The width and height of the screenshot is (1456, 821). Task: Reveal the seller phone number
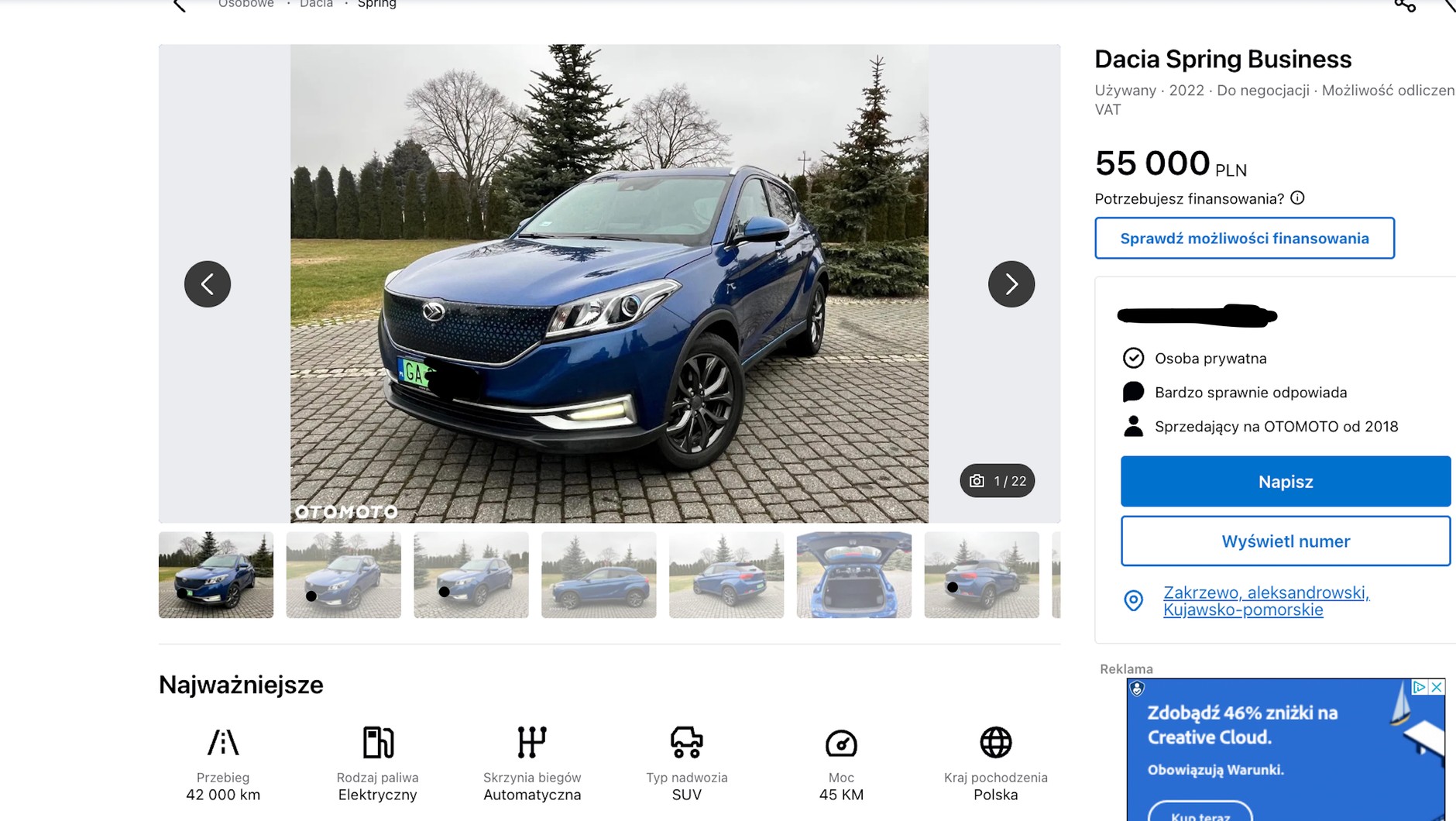click(x=1286, y=541)
